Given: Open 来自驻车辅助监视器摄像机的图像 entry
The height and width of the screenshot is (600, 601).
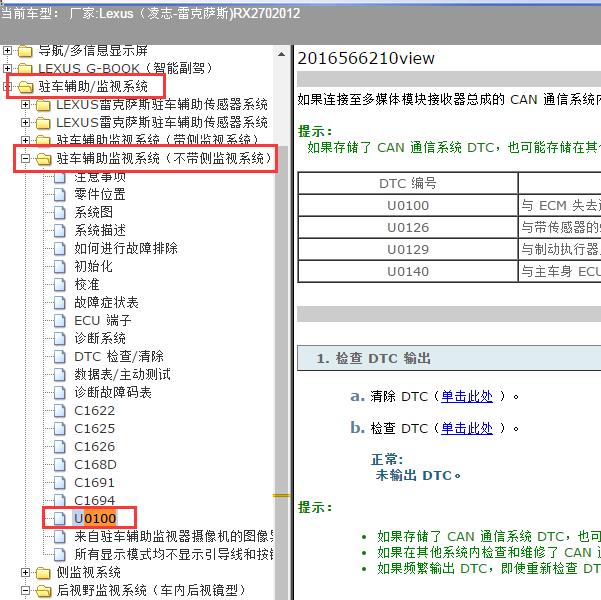Looking at the screenshot, I should (174, 536).
